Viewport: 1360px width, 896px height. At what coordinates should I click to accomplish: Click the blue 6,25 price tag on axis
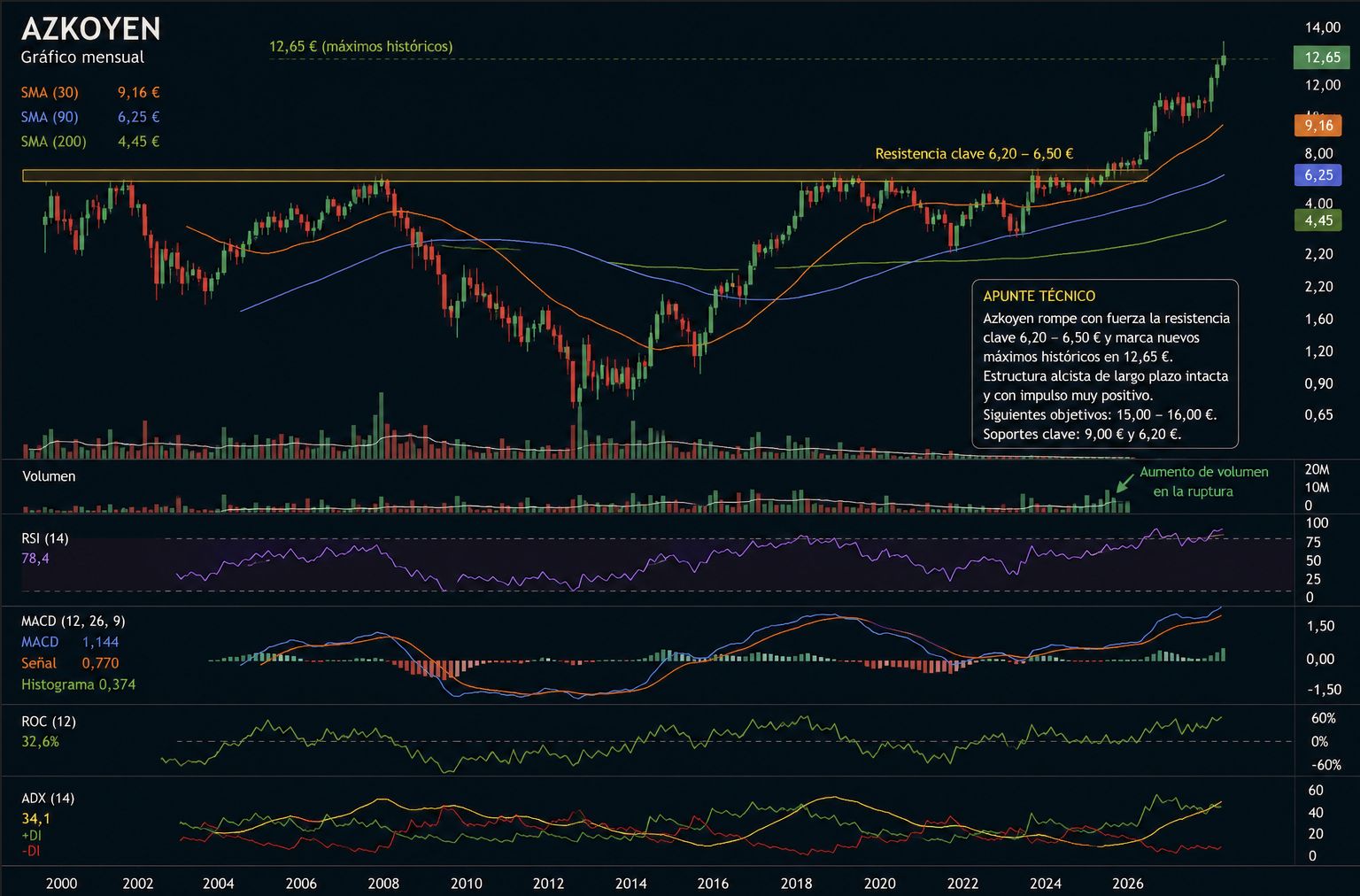click(x=1318, y=175)
